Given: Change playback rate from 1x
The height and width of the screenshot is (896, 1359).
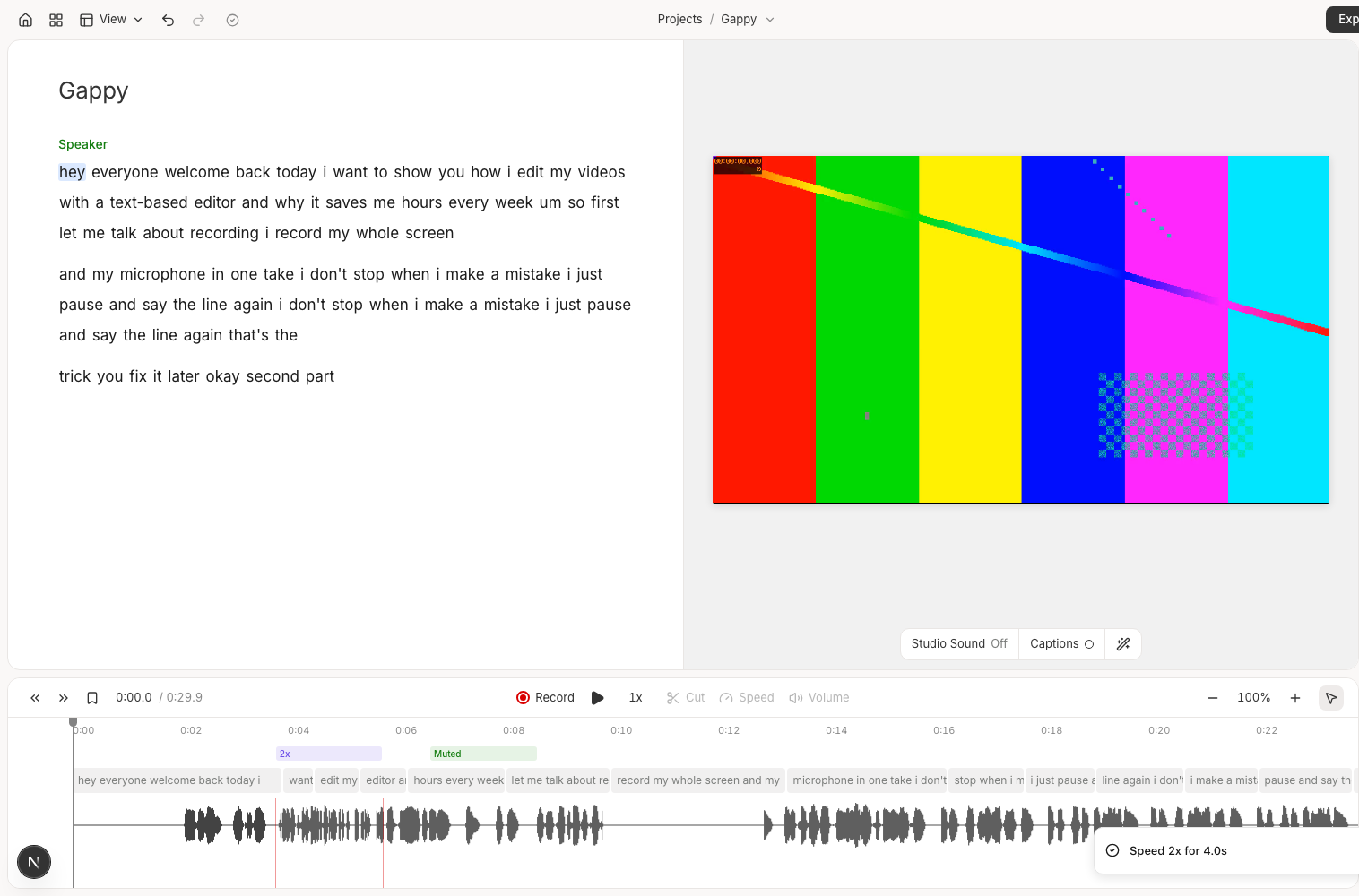Looking at the screenshot, I should coord(636,698).
